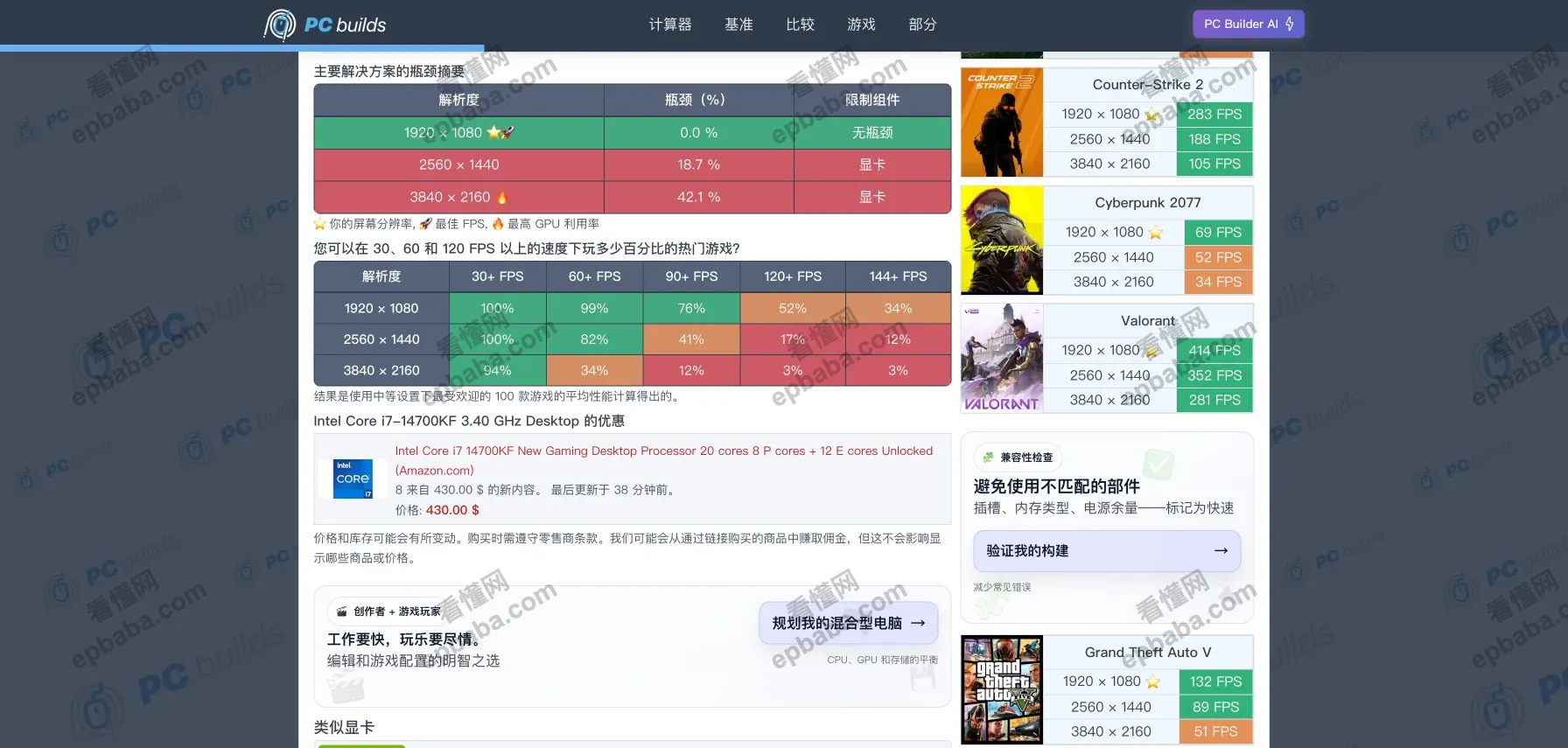The image size is (1568, 748).
Task: Click the 0.0 % bottleneck cell
Action: pyautogui.click(x=698, y=132)
